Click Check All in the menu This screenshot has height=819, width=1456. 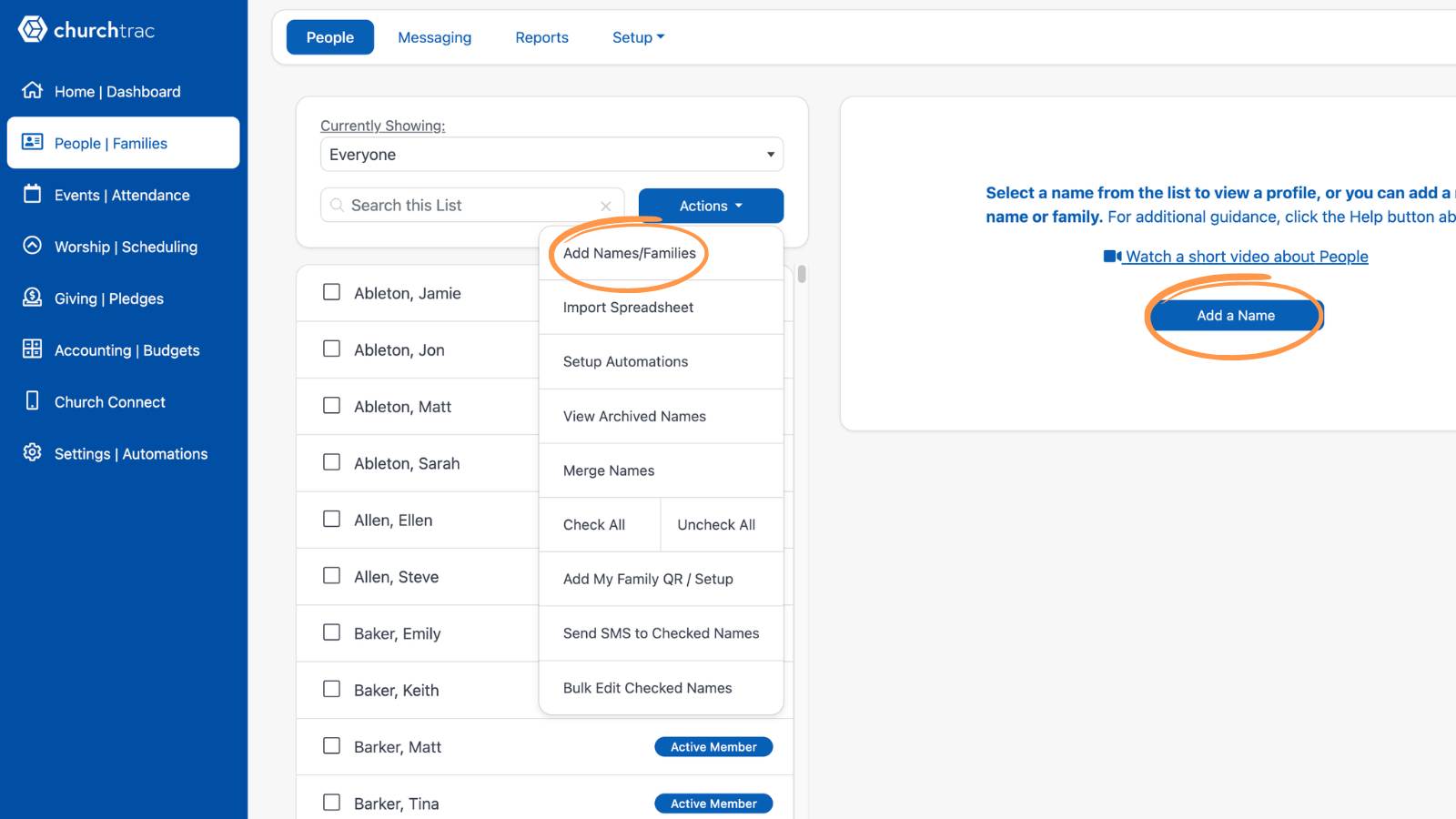click(600, 525)
